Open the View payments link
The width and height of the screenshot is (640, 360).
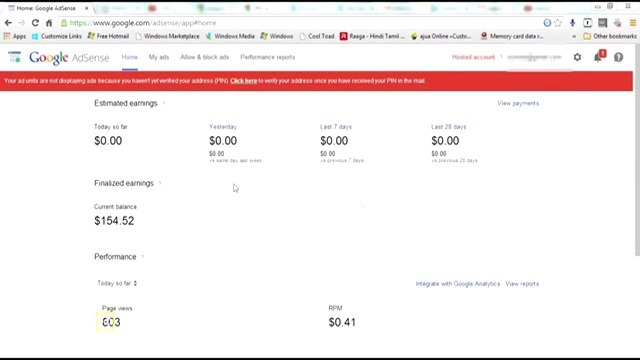pyautogui.click(x=518, y=103)
